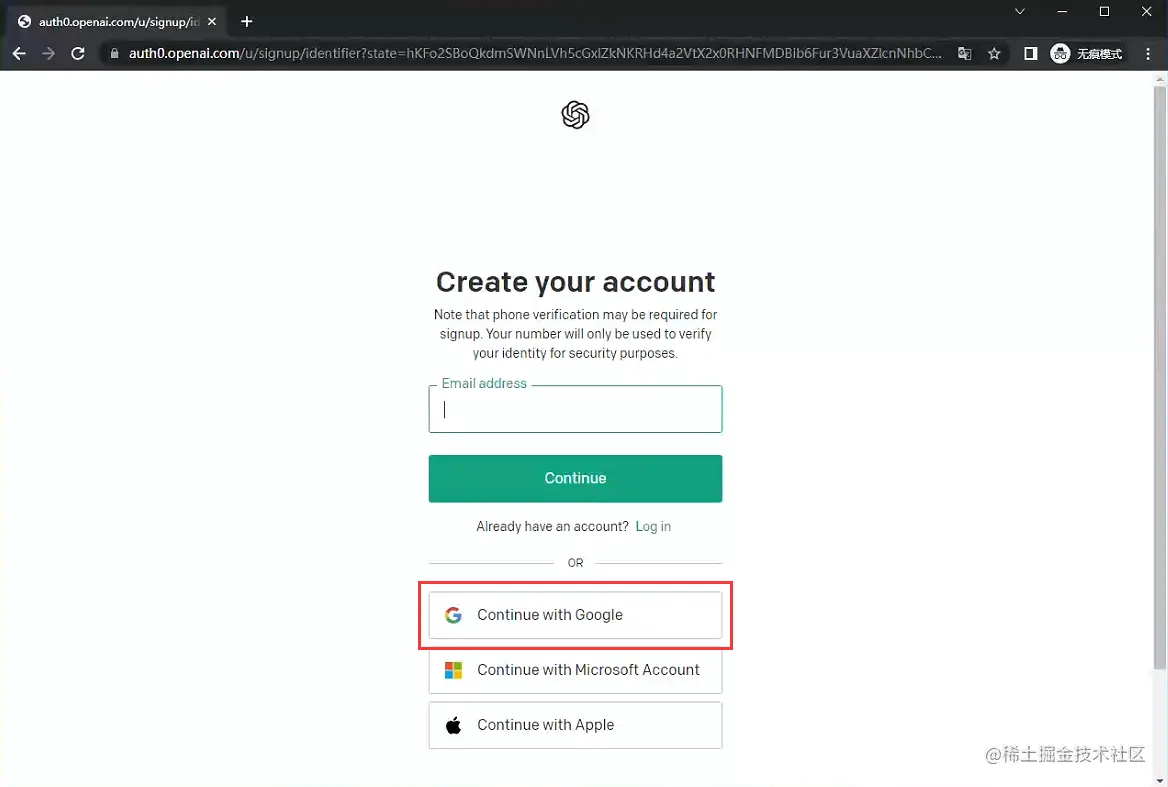Bookmark this page with the star icon
Viewport: 1168px width, 787px height.
click(994, 54)
